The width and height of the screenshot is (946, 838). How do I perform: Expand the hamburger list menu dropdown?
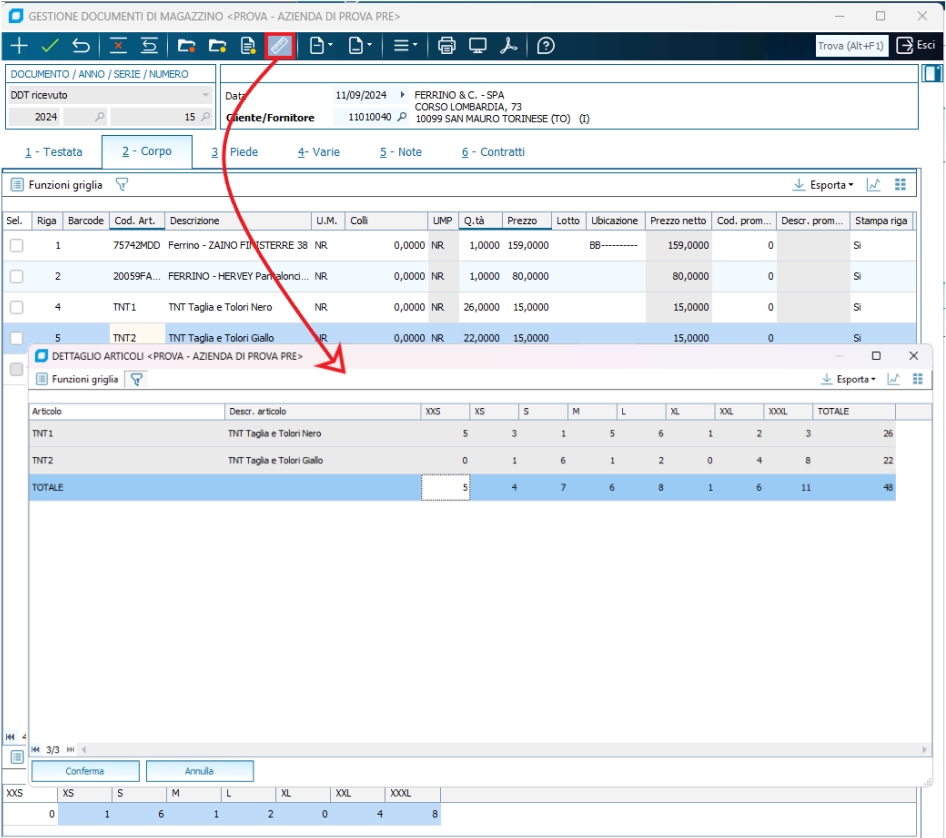point(405,46)
